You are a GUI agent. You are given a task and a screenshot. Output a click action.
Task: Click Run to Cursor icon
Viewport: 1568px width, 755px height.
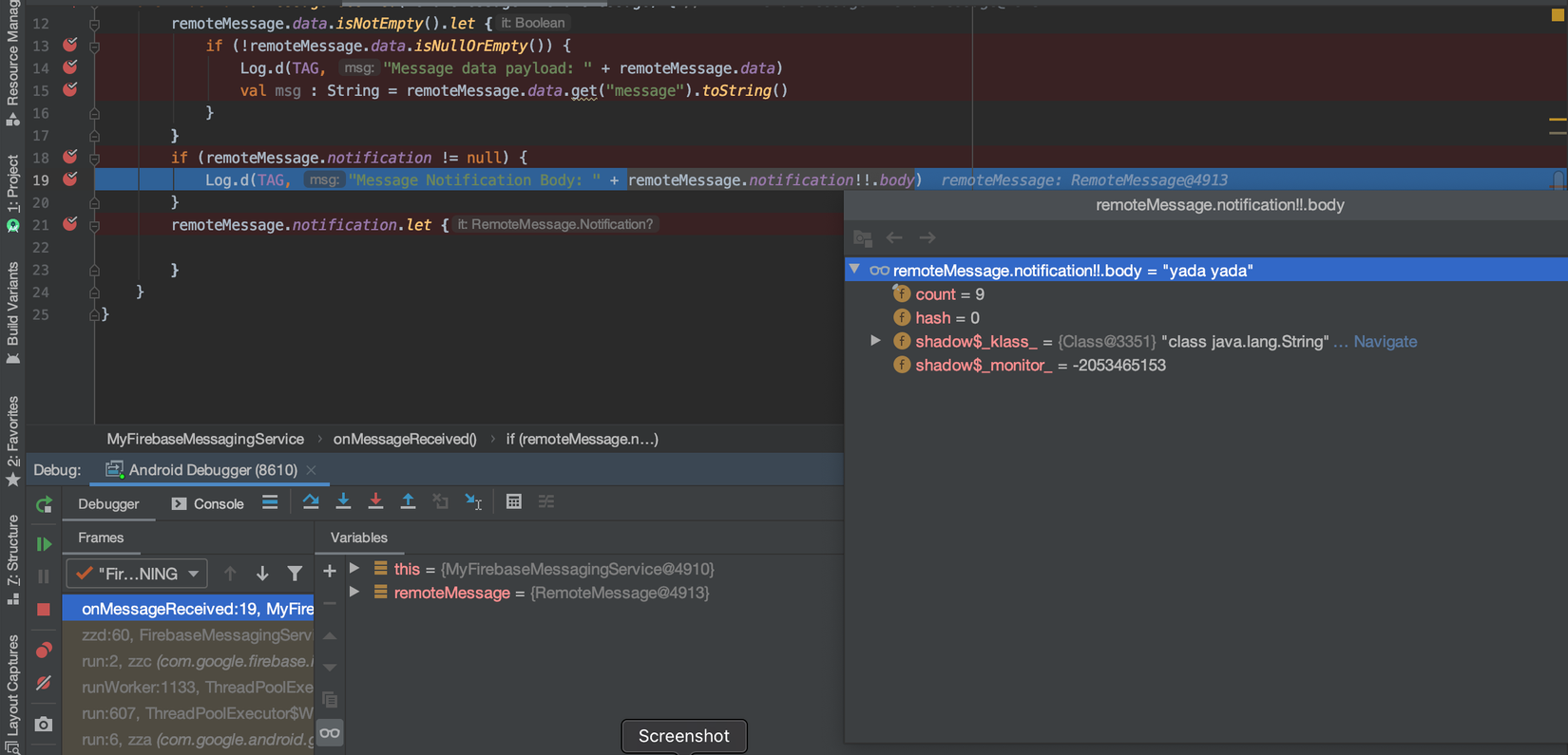coord(473,502)
